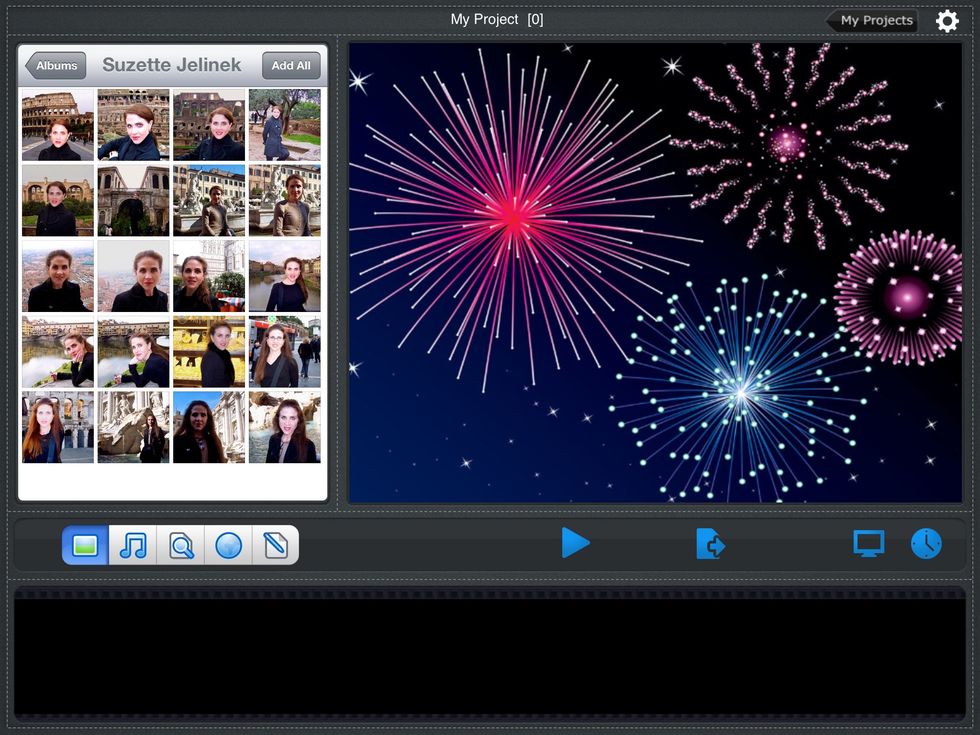This screenshot has width=980, height=735.
Task: Select the Trevi Fountain photo thumbnail
Action: 134,428
